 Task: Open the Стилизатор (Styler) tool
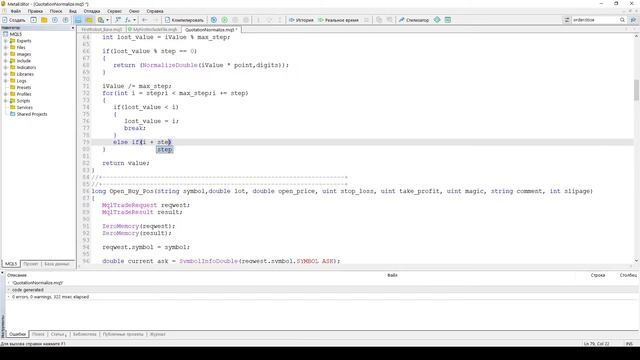click(x=414, y=20)
